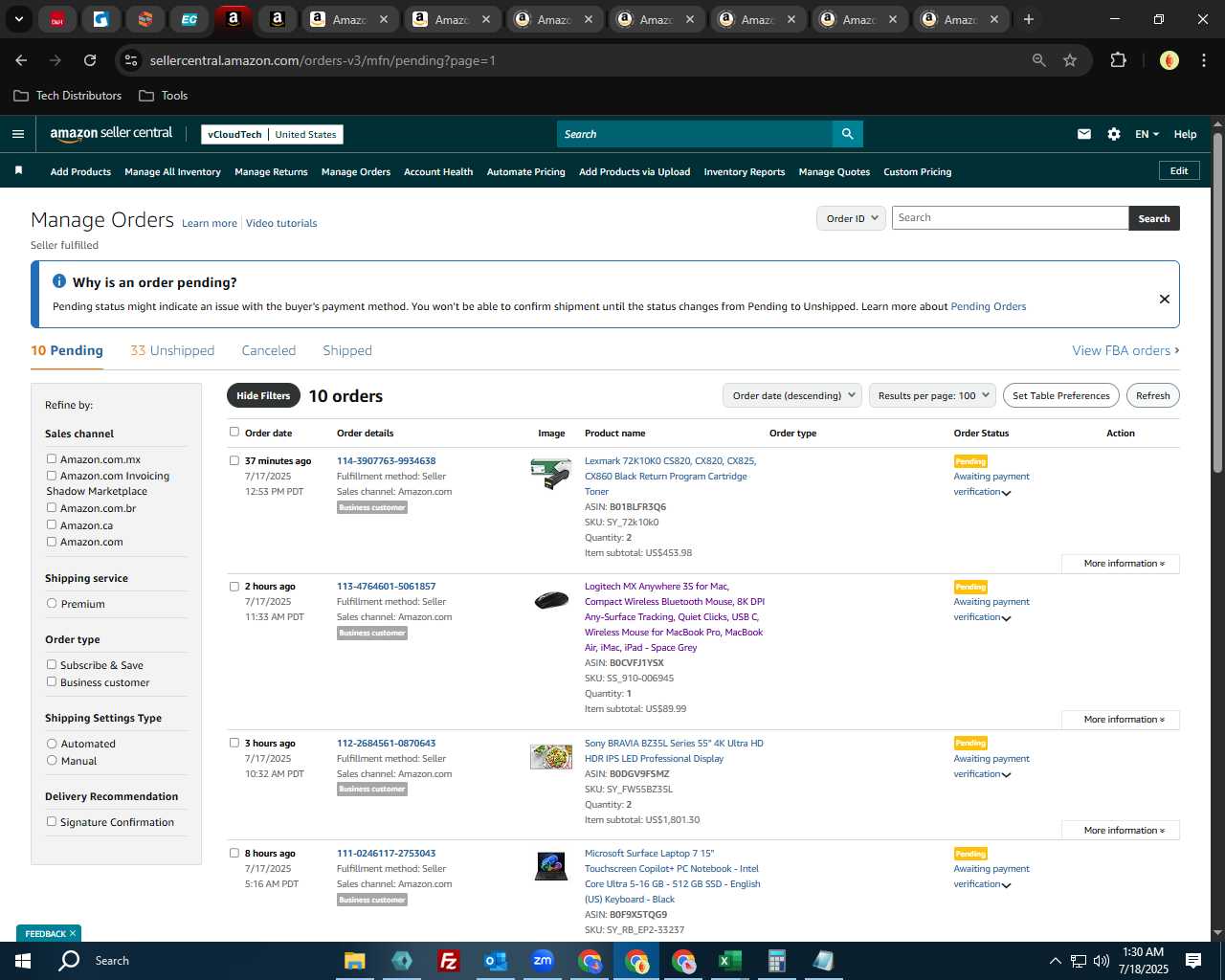Select order 114-3907763-9934638 checkbox
Image resolution: width=1225 pixels, height=980 pixels.
234,460
